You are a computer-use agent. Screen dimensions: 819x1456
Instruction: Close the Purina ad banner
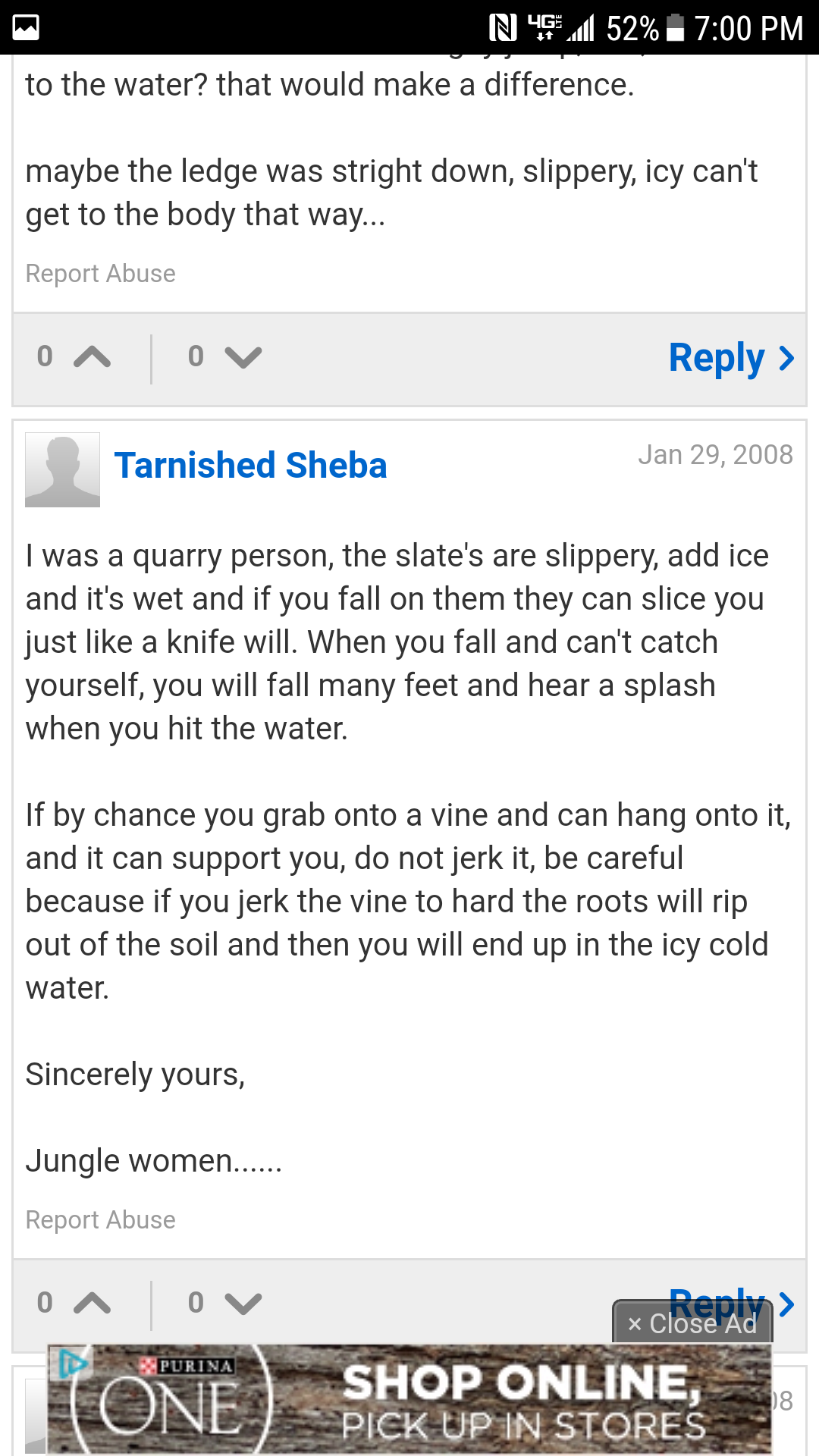pyautogui.click(x=692, y=1324)
